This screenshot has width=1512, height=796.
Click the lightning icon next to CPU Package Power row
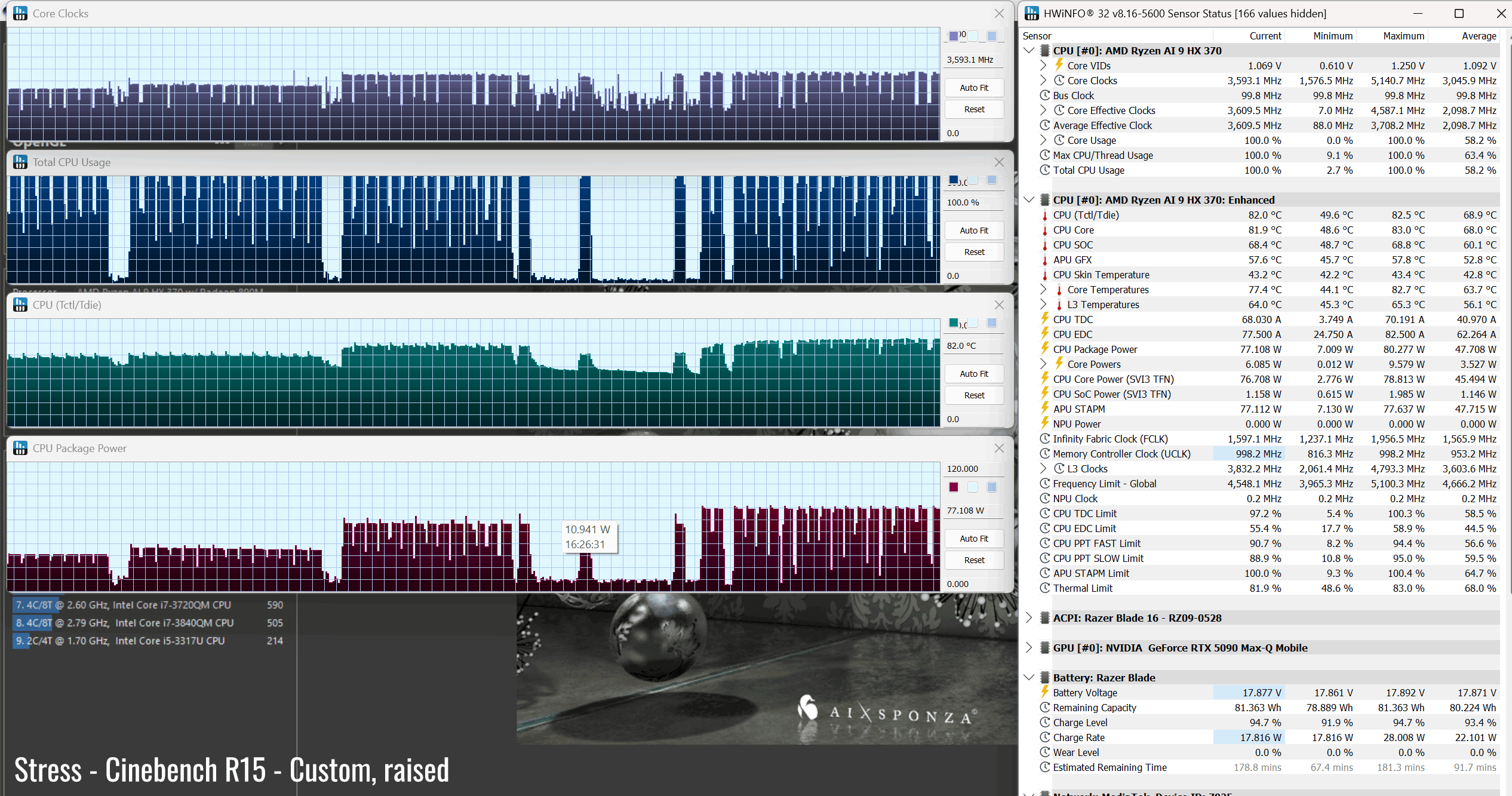click(1044, 349)
